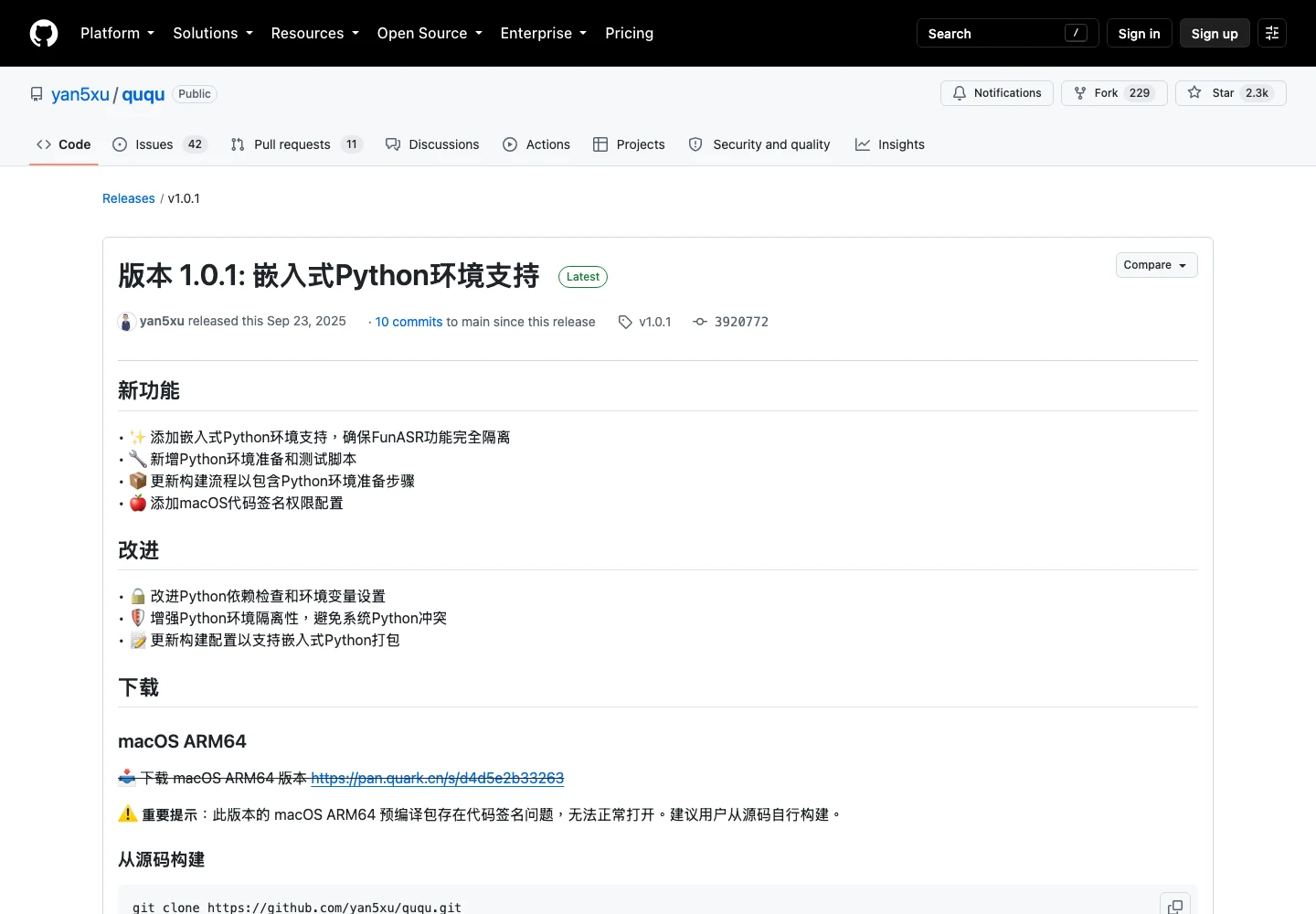Switch to the Pull requests tab
Viewport: 1316px width, 914px height.
(297, 144)
